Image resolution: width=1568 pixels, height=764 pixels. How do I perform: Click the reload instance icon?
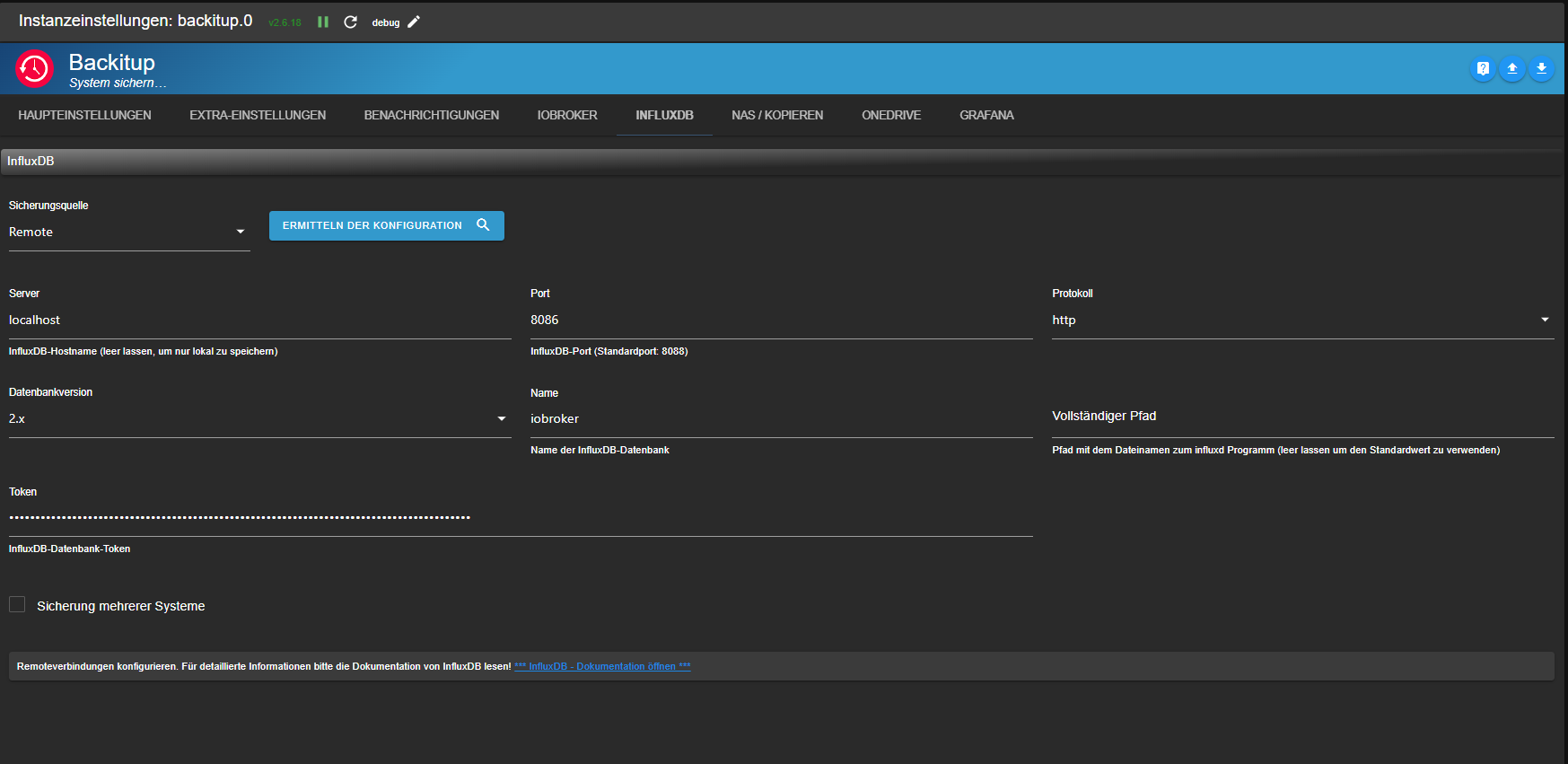[x=351, y=22]
